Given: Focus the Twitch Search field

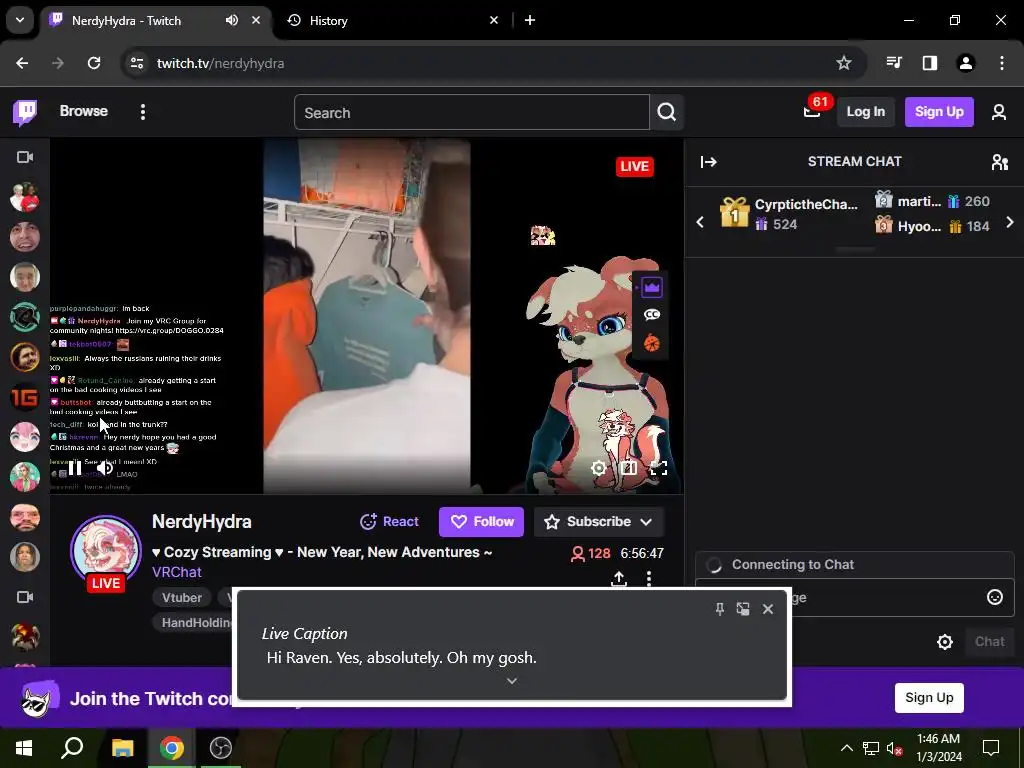Looking at the screenshot, I should point(472,112).
